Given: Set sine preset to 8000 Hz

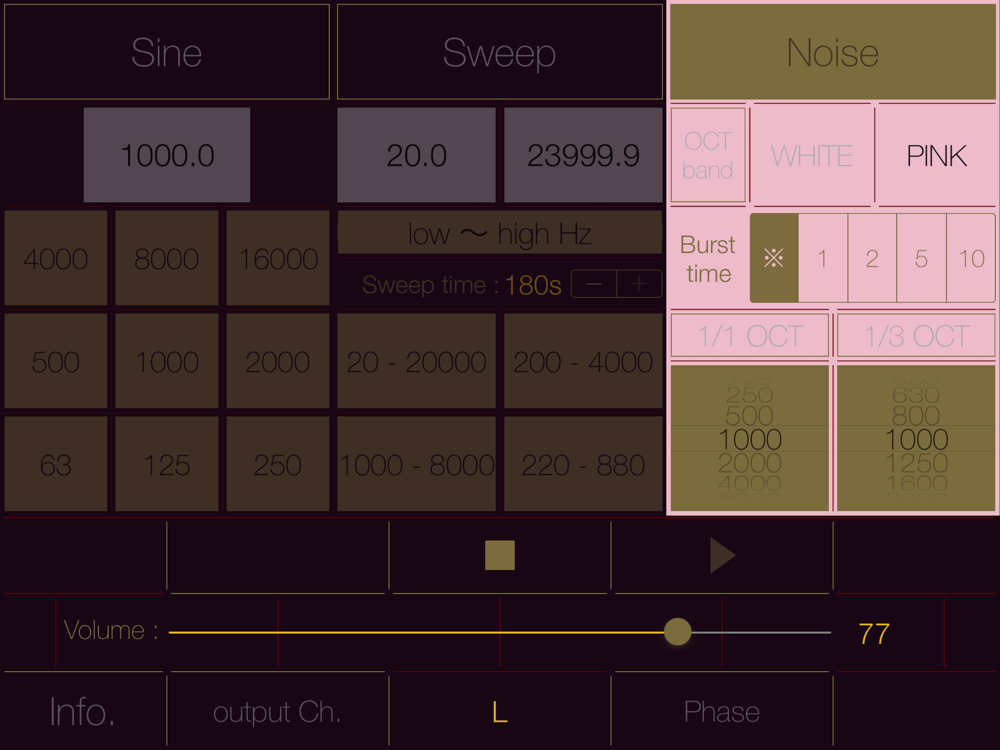Looking at the screenshot, I should tap(166, 258).
